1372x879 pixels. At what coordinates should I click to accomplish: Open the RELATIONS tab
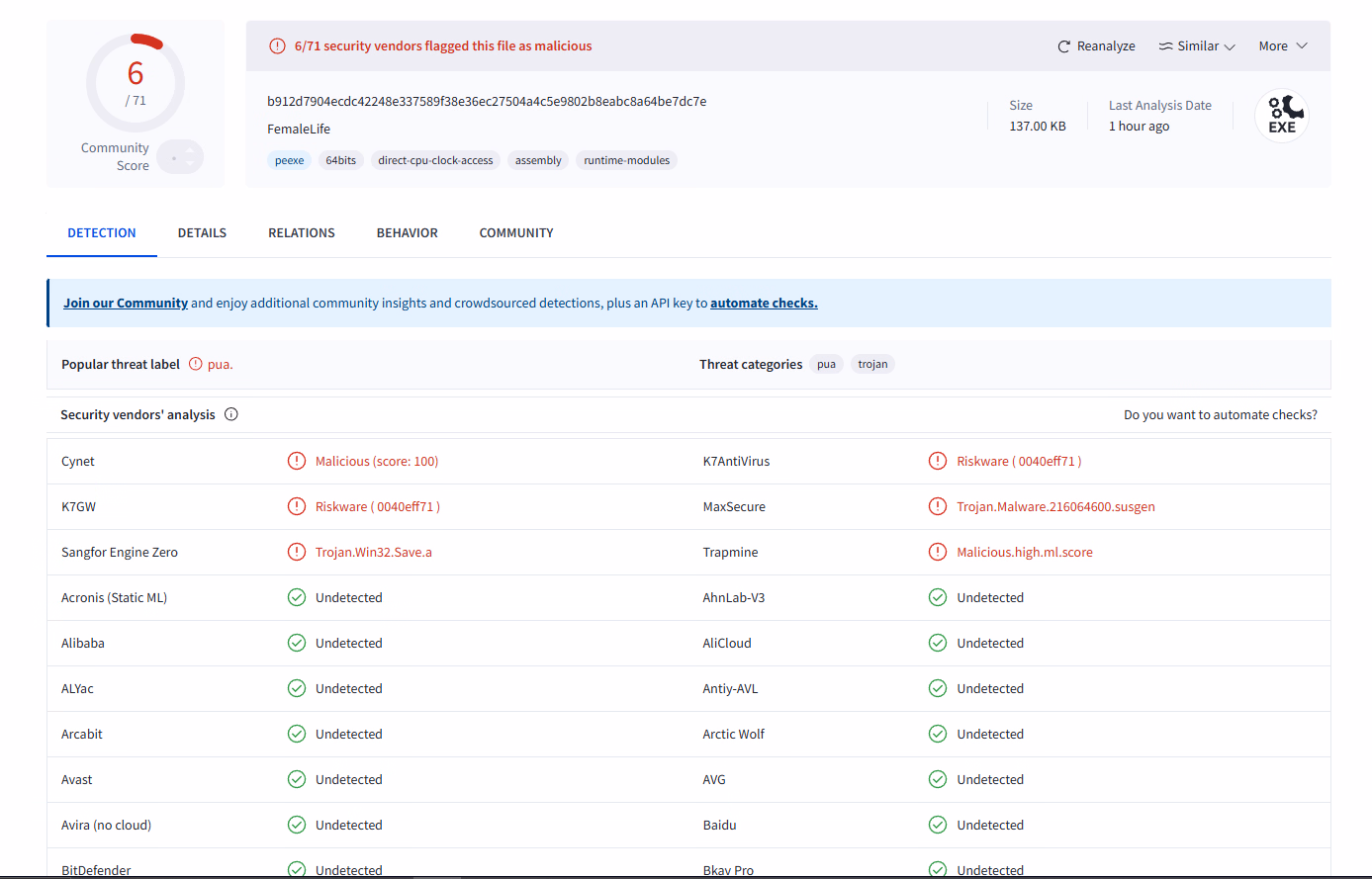pyautogui.click(x=301, y=233)
